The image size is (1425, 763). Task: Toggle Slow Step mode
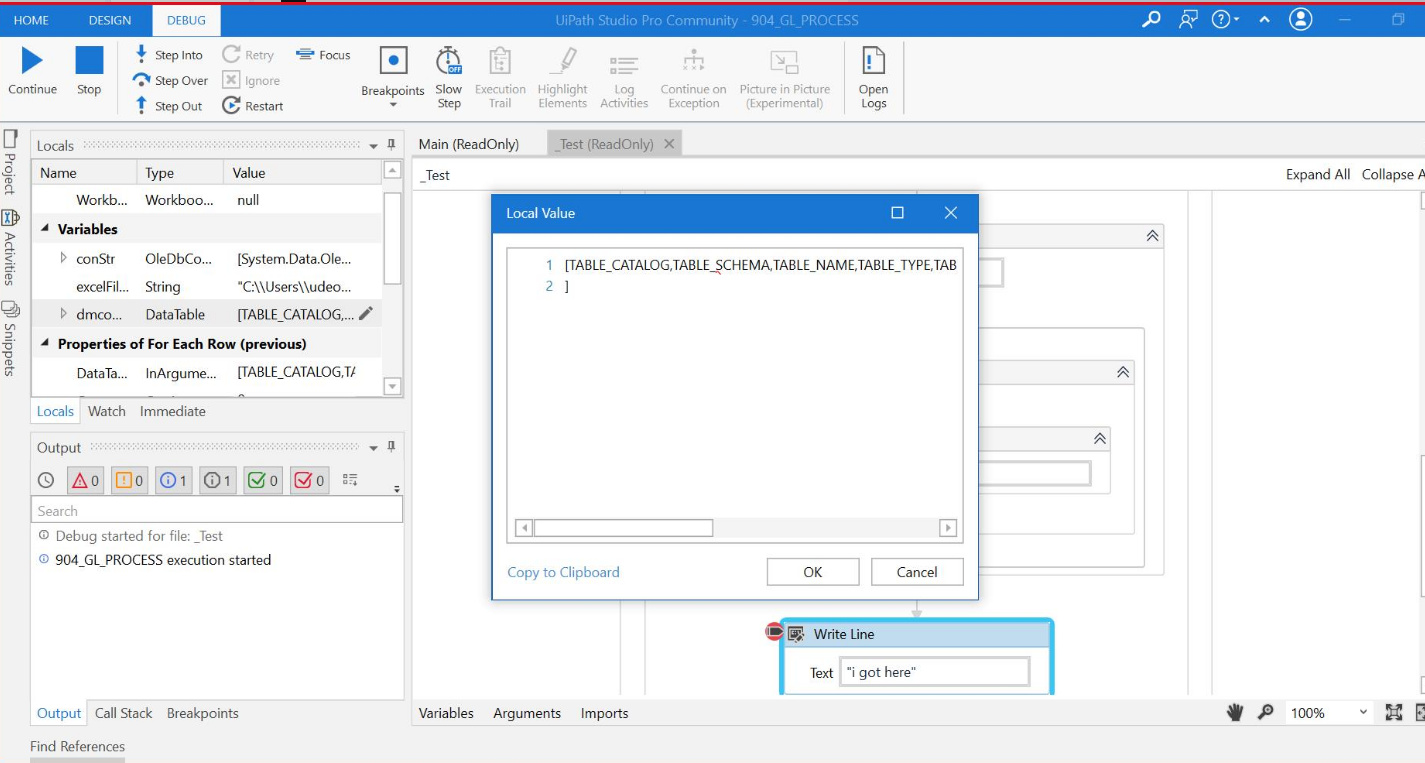[449, 77]
